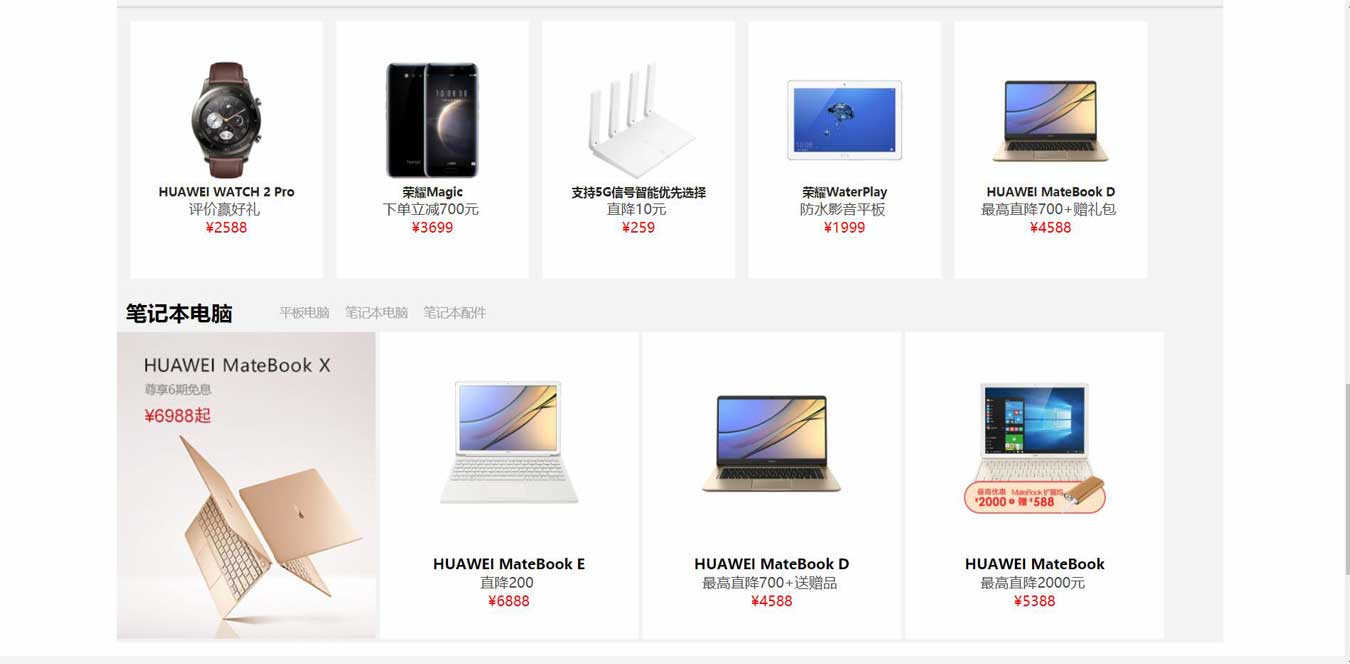
Task: Open the 荣耀WaterPlay title link
Action: tap(844, 192)
